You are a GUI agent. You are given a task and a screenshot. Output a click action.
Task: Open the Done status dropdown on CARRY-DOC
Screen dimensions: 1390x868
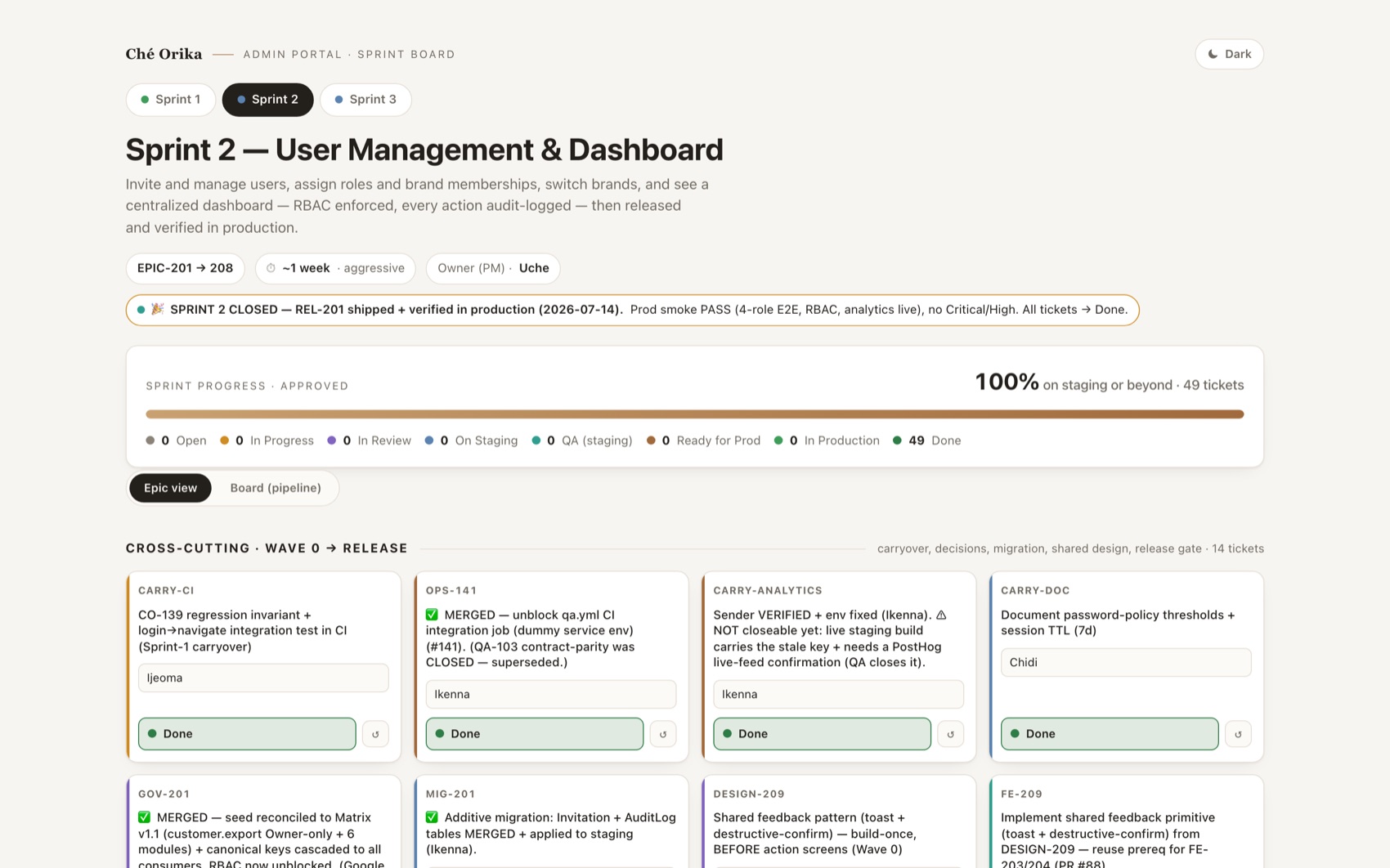pyautogui.click(x=1110, y=734)
